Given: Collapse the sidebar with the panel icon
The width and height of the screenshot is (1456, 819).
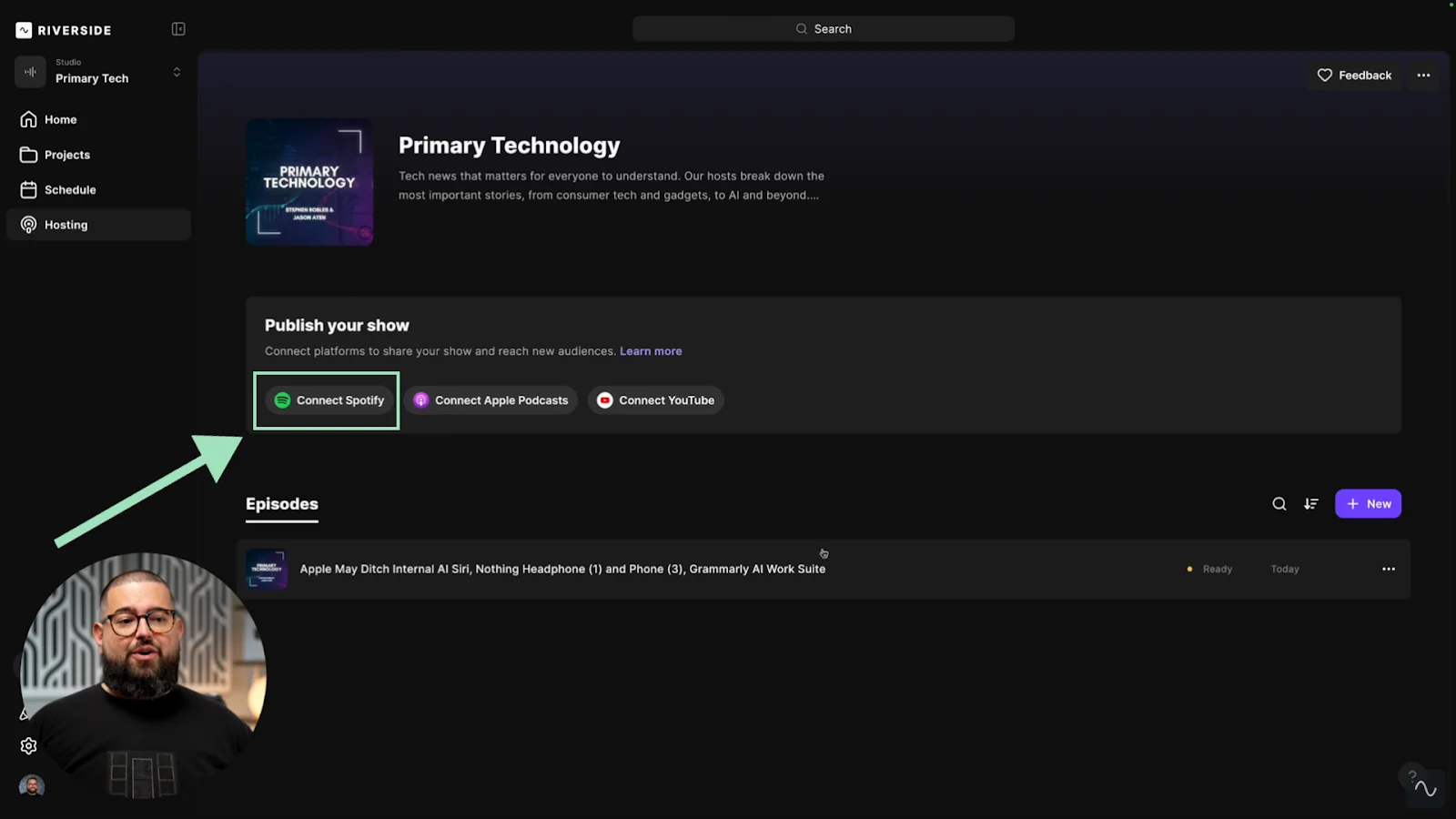Looking at the screenshot, I should click(x=178, y=29).
